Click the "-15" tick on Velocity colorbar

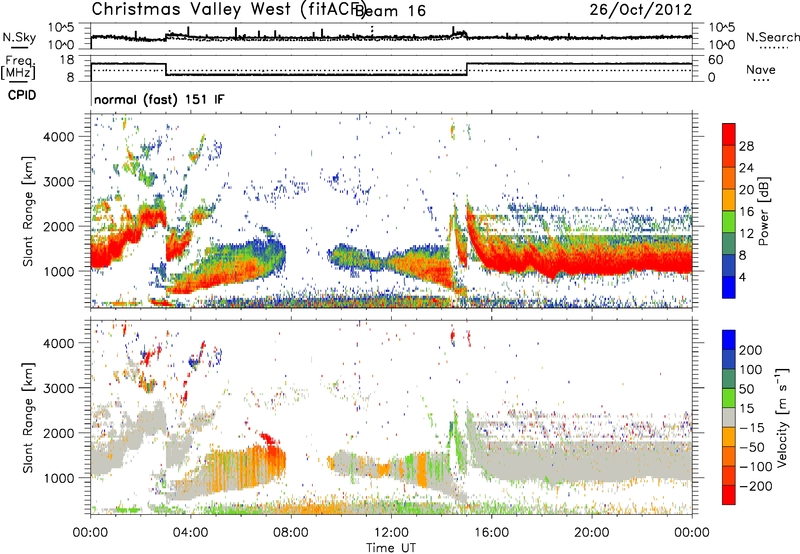click(x=752, y=428)
